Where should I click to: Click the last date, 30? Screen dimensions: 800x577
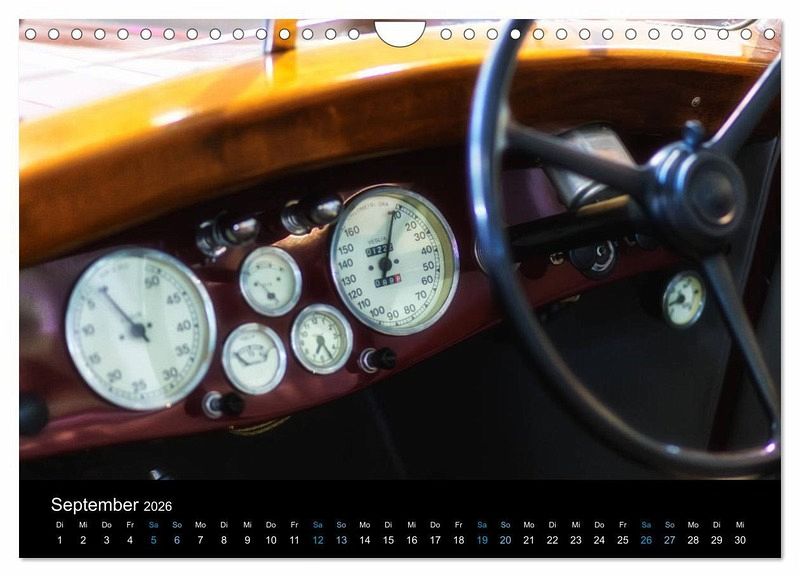tap(740, 541)
